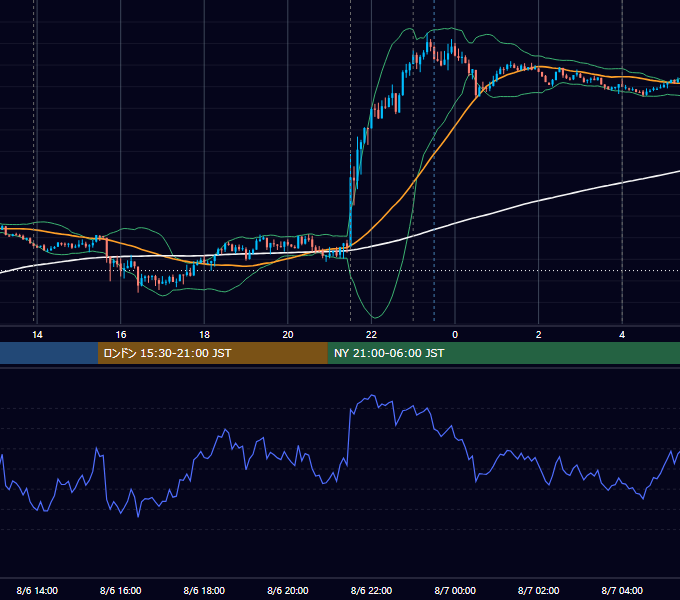Click the blue session band before ロンドン

[x=49, y=353]
